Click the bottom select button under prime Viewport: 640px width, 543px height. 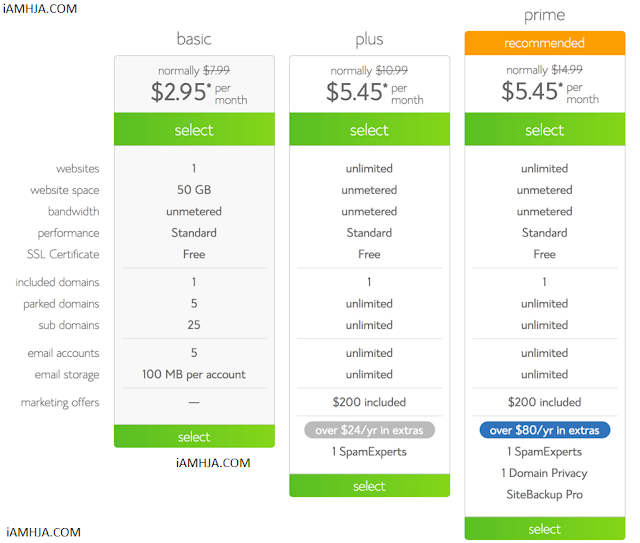click(x=544, y=529)
